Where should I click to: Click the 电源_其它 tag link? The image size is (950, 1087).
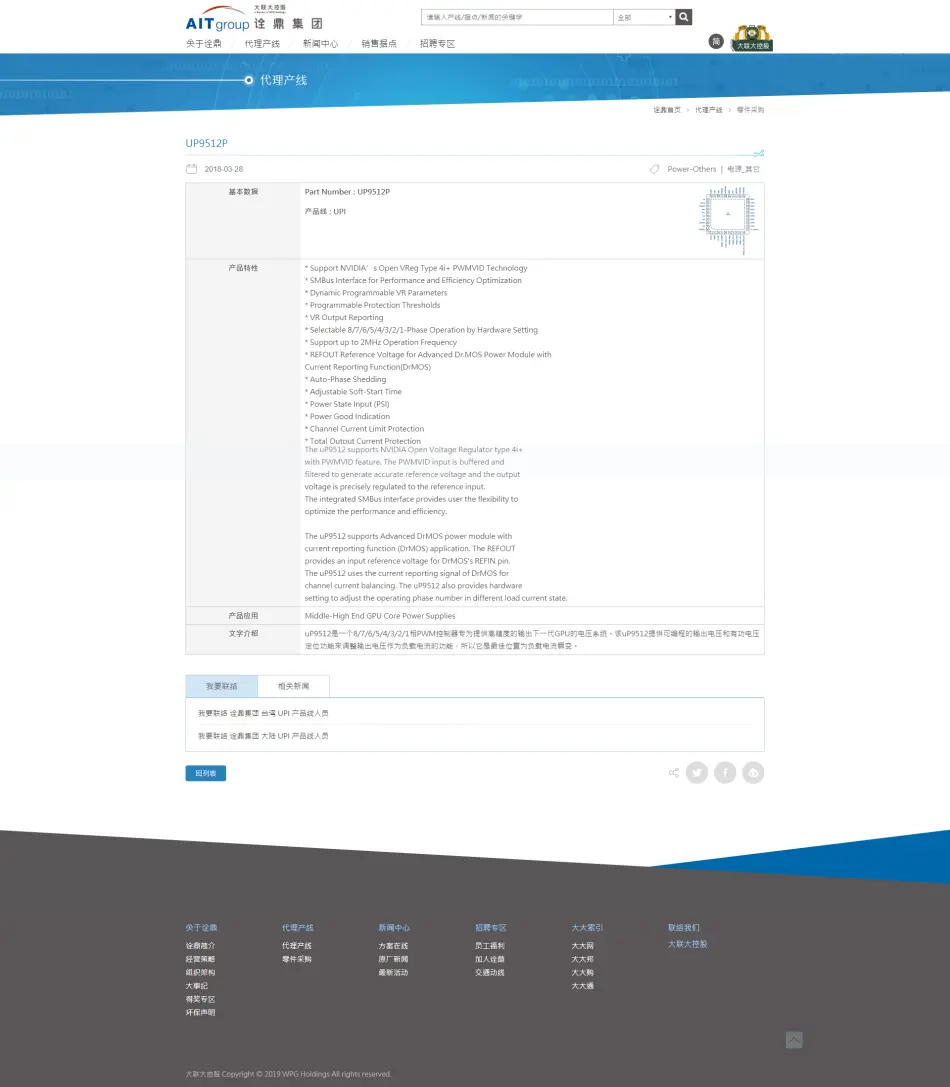tap(743, 169)
